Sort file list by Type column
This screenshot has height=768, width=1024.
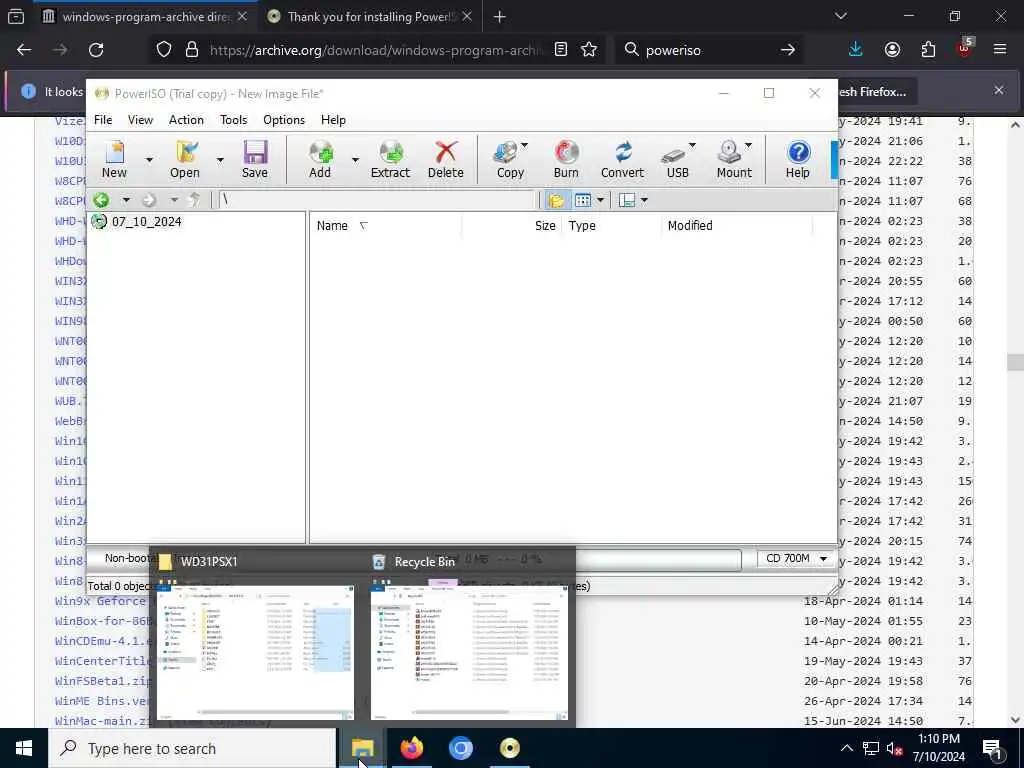(612, 225)
